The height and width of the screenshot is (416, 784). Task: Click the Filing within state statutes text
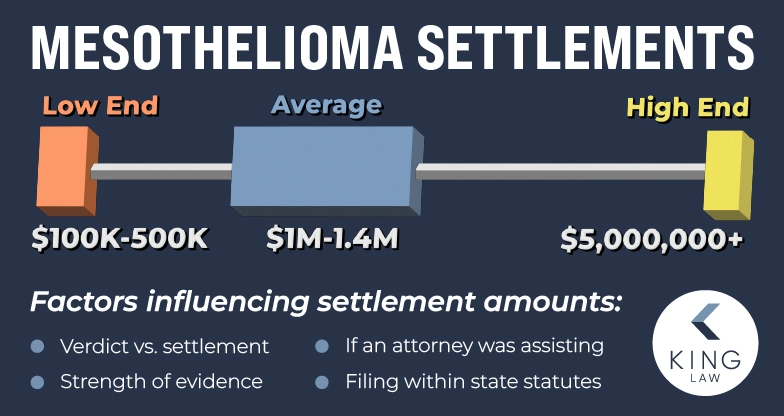(473, 381)
